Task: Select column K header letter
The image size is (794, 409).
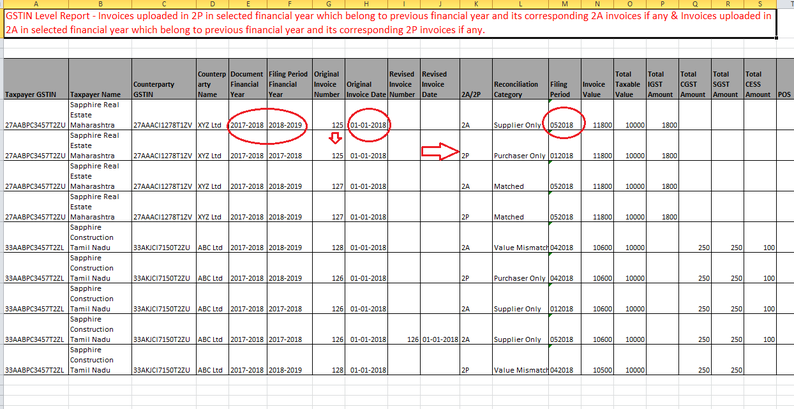Action: [x=475, y=4]
